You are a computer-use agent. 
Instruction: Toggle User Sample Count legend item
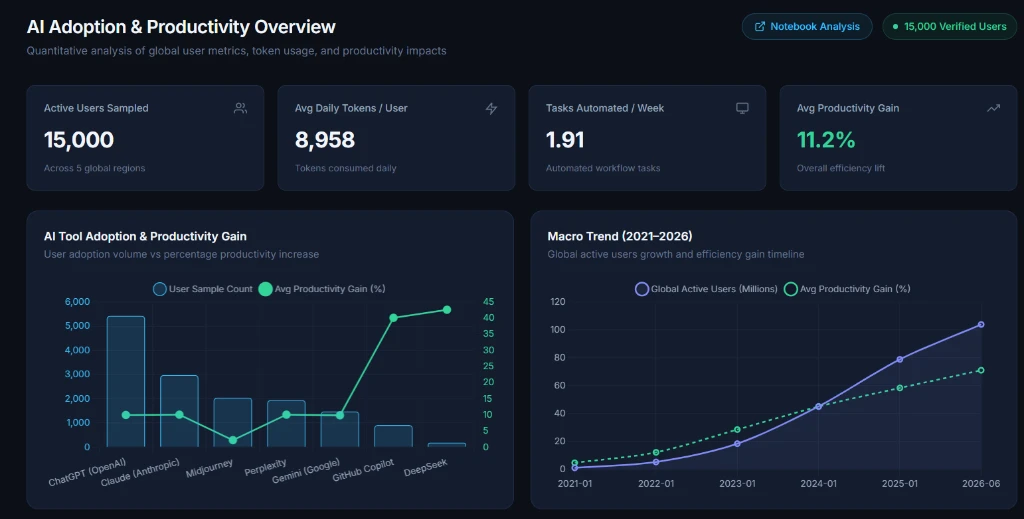point(202,289)
